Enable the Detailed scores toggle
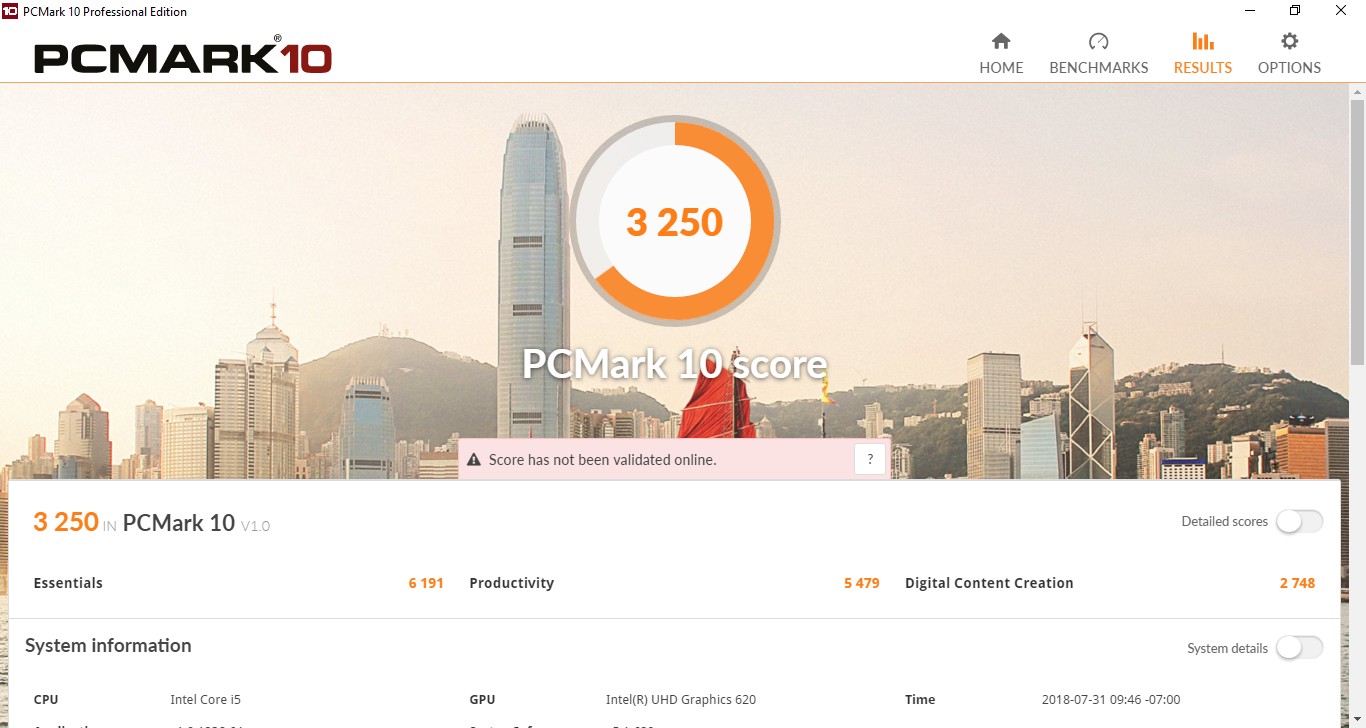 (x=1299, y=521)
